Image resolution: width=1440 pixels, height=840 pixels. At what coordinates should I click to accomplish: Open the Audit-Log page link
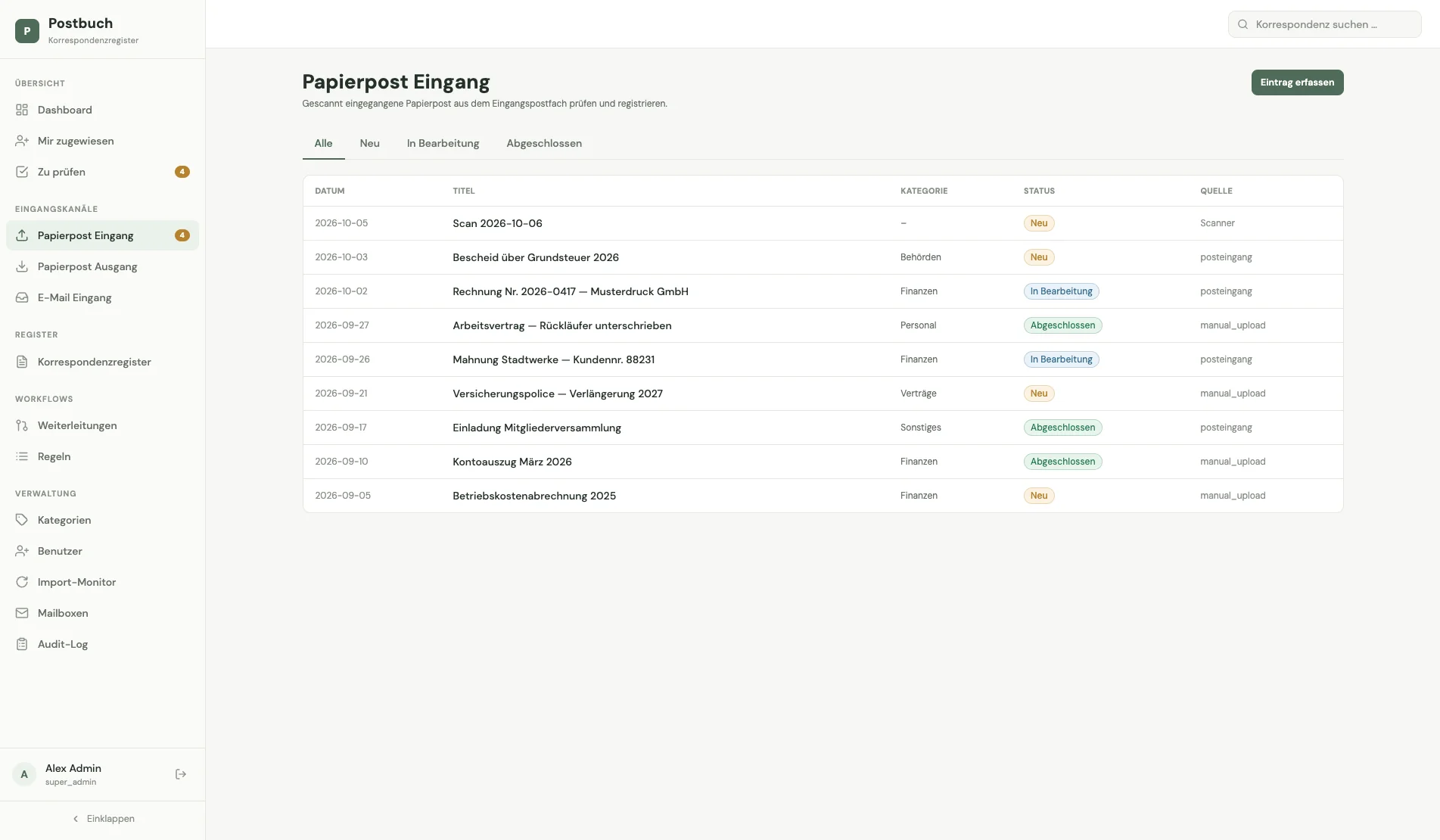pyautogui.click(x=102, y=644)
